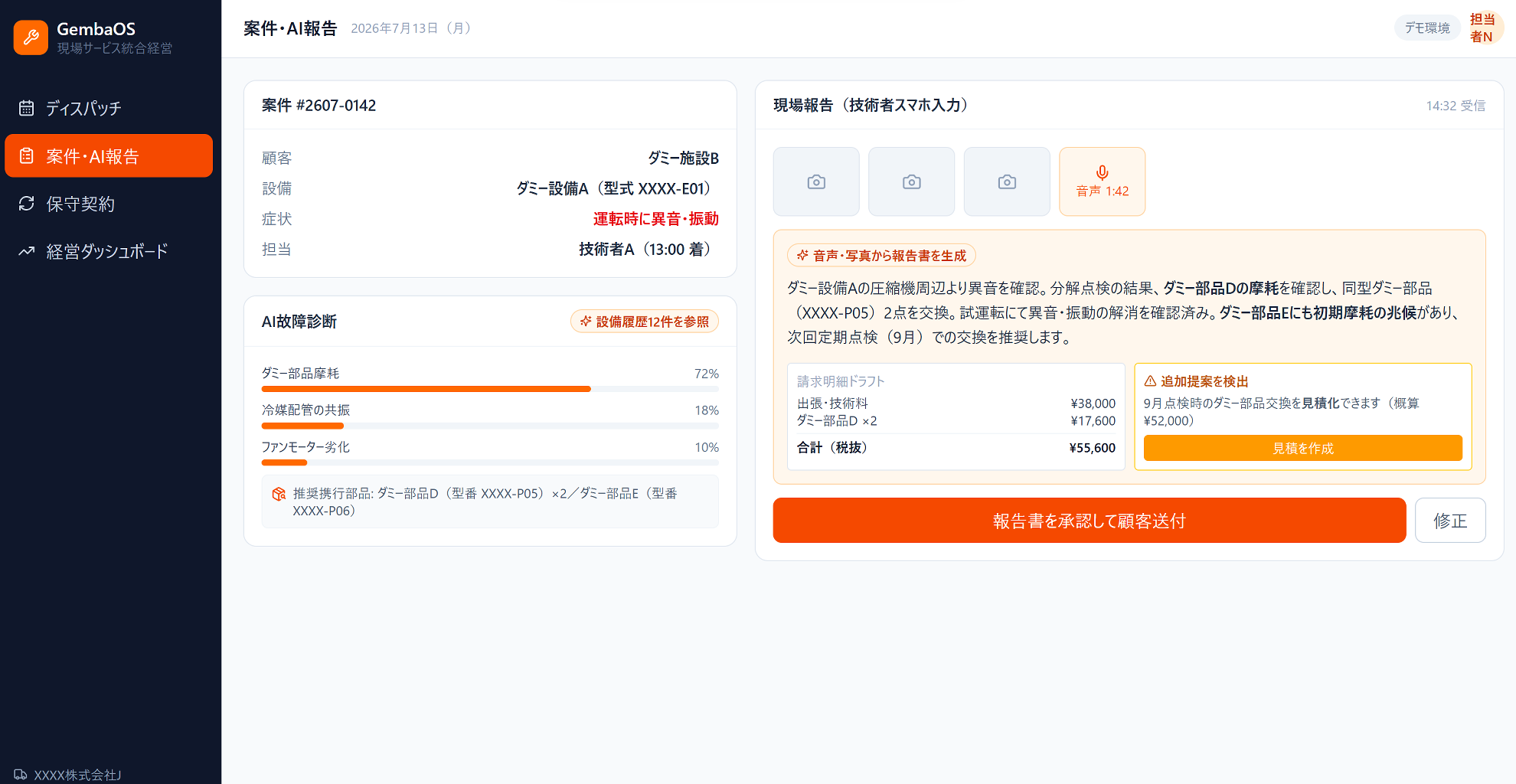The image size is (1516, 784).
Task: Click the AI故障診断 heading
Action: click(299, 322)
